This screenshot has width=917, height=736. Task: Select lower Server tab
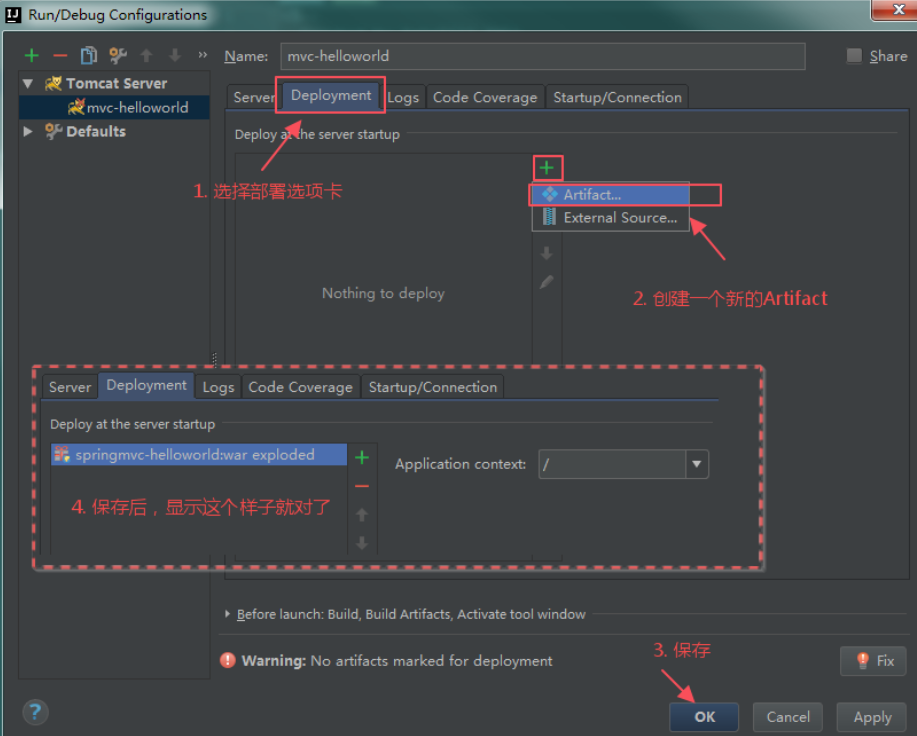tap(70, 387)
